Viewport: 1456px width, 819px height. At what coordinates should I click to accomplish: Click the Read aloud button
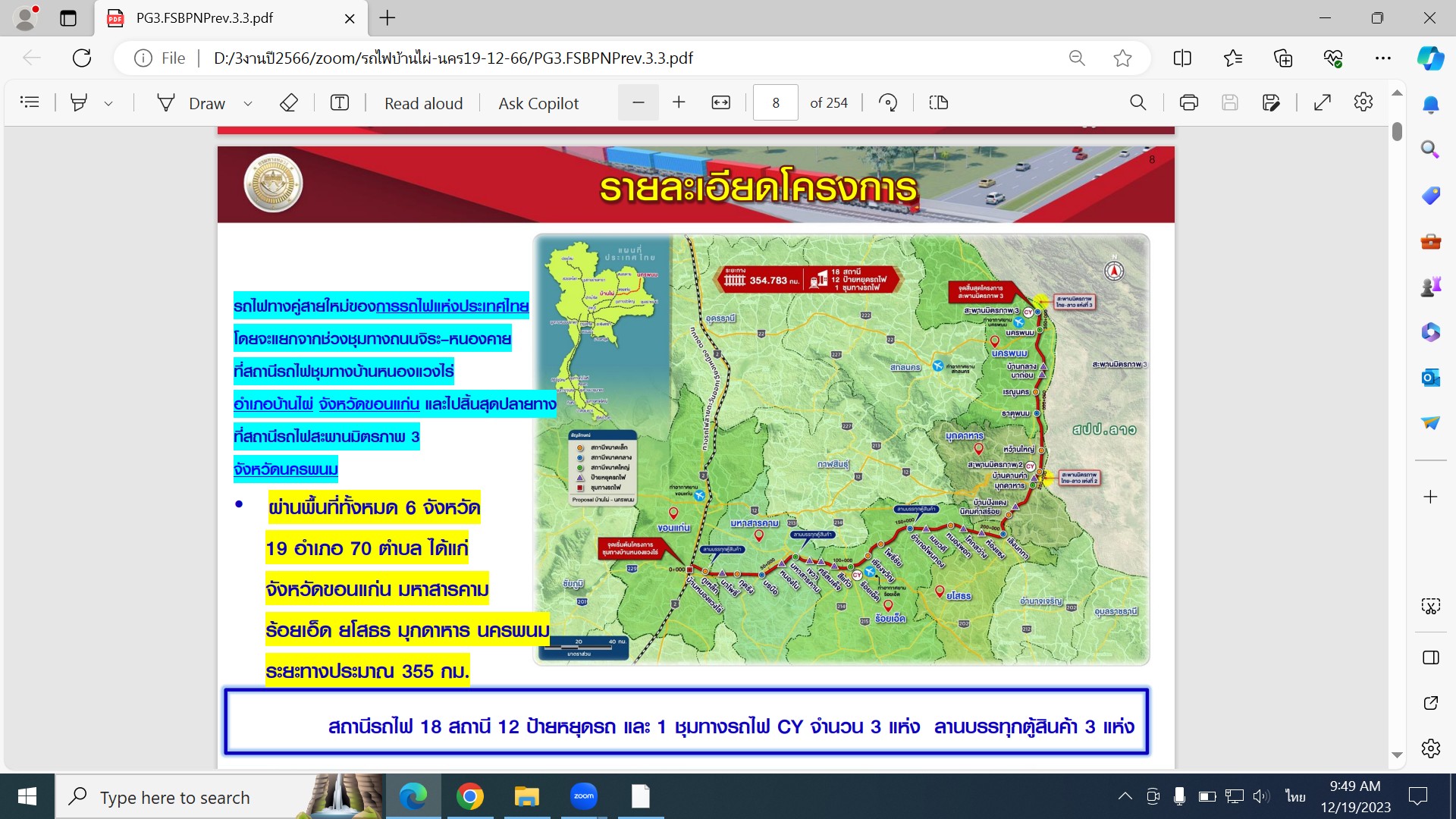[423, 103]
